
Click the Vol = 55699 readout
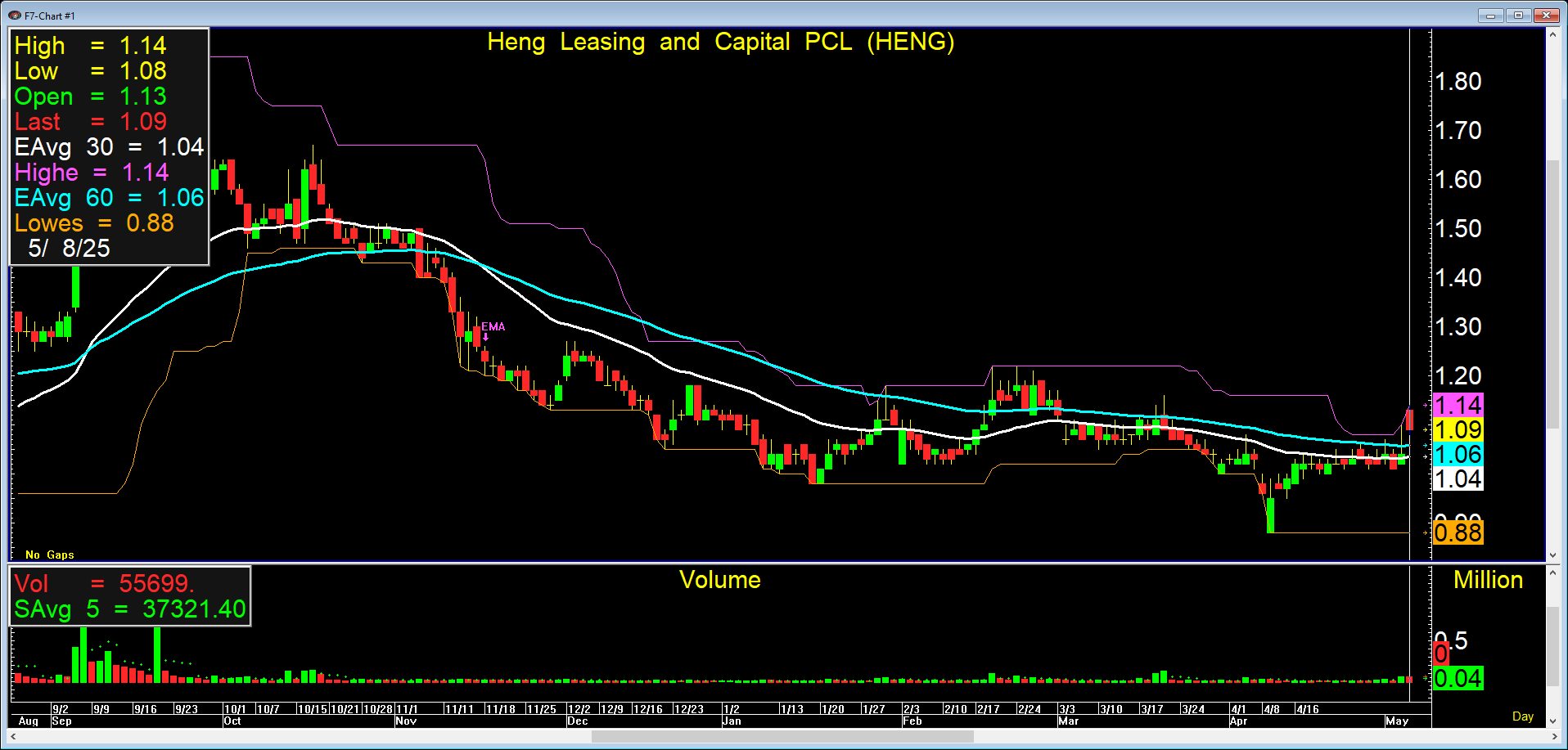click(x=104, y=583)
